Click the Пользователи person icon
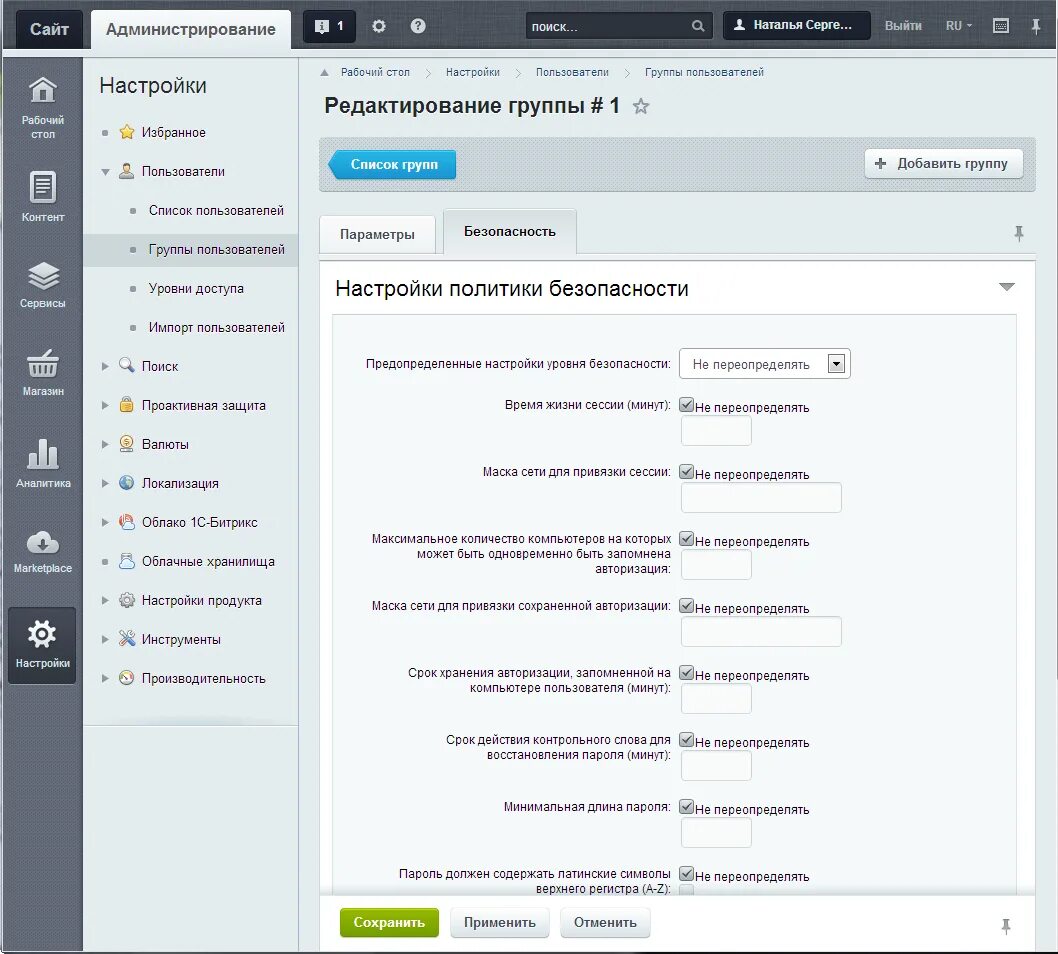 pos(126,171)
